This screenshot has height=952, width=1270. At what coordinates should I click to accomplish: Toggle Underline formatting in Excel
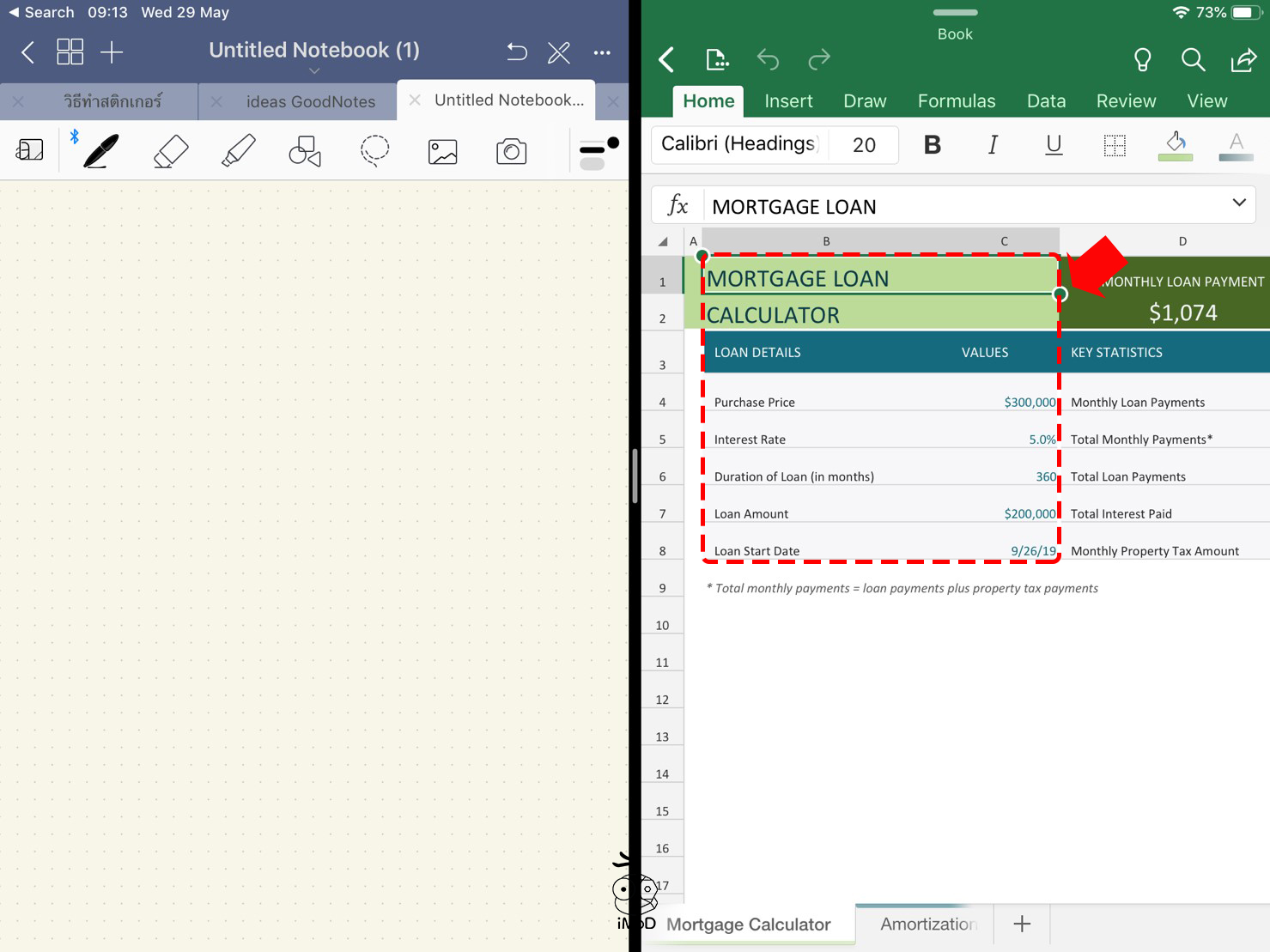[x=1054, y=145]
